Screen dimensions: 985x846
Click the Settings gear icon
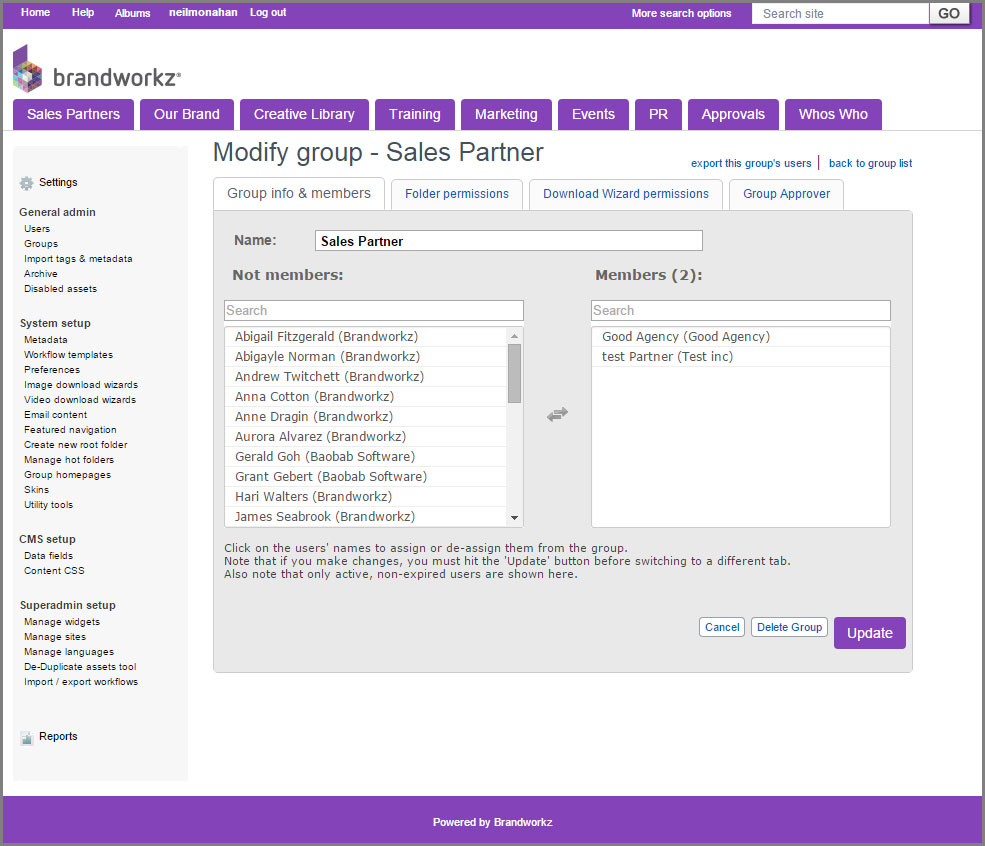tap(26, 183)
